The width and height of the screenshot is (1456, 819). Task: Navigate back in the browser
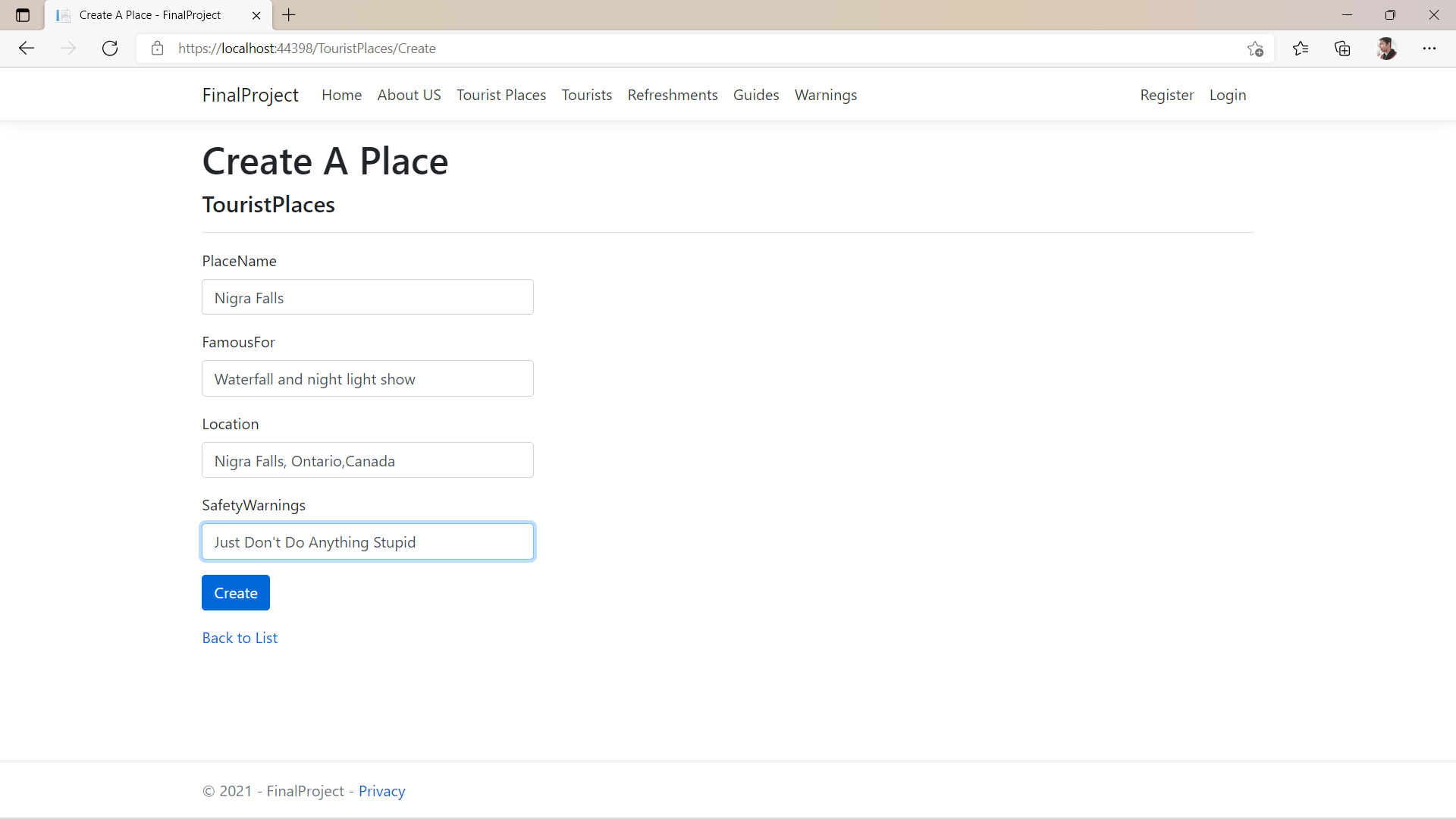point(27,48)
